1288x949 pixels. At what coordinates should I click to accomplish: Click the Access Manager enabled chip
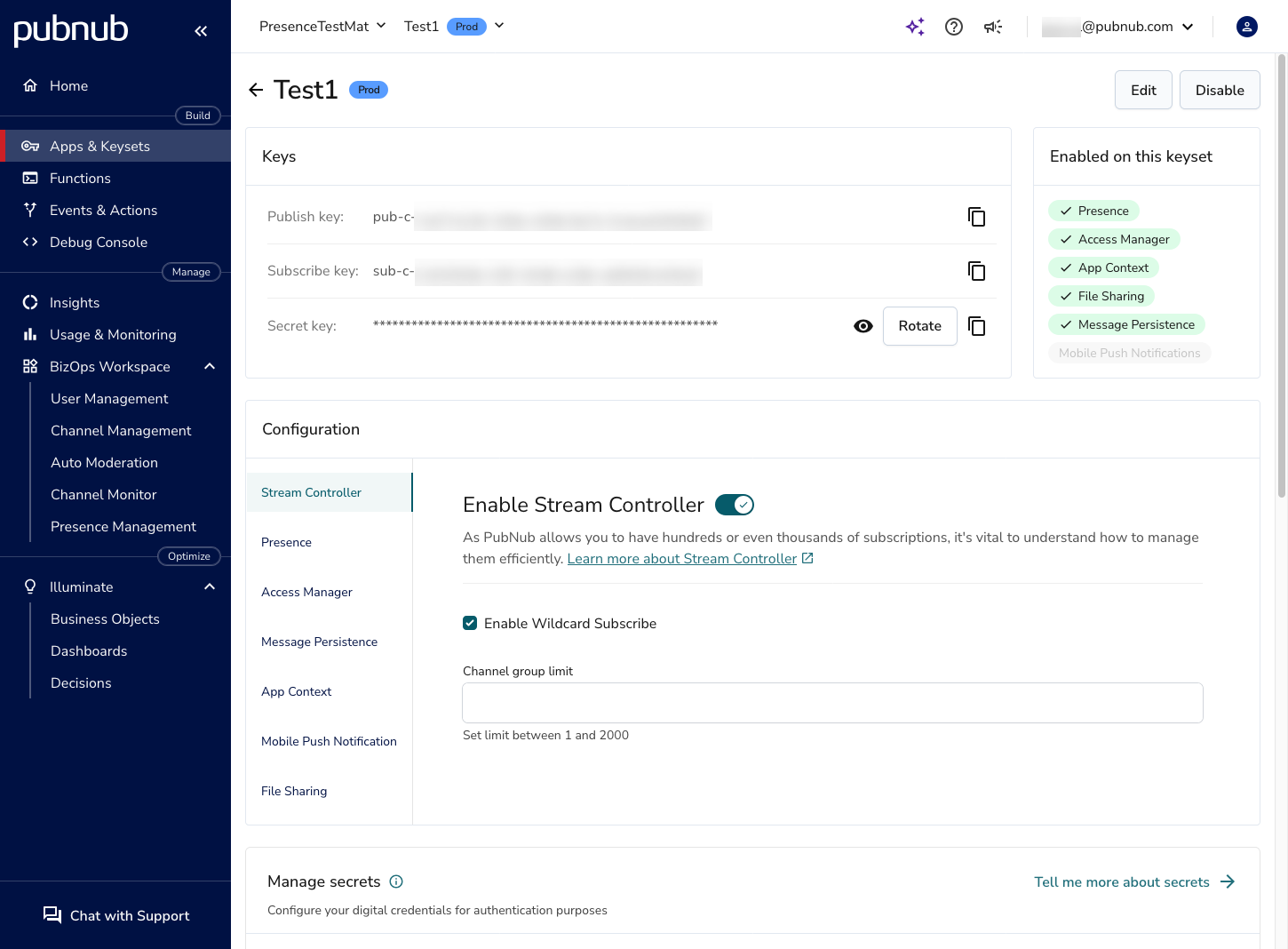[1114, 239]
